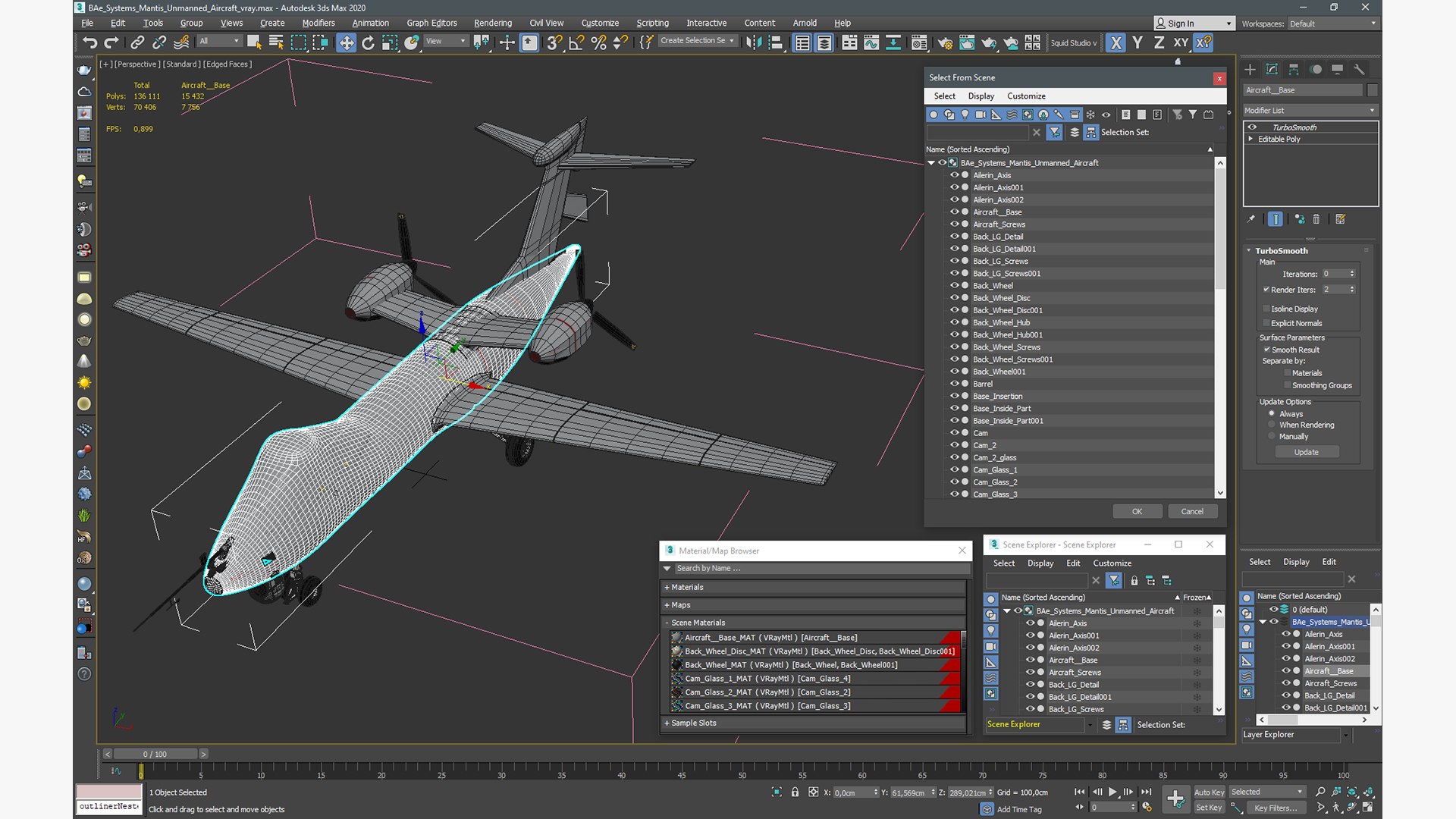1456x819 pixels.
Task: Open the Rendering menu
Action: tap(492, 23)
